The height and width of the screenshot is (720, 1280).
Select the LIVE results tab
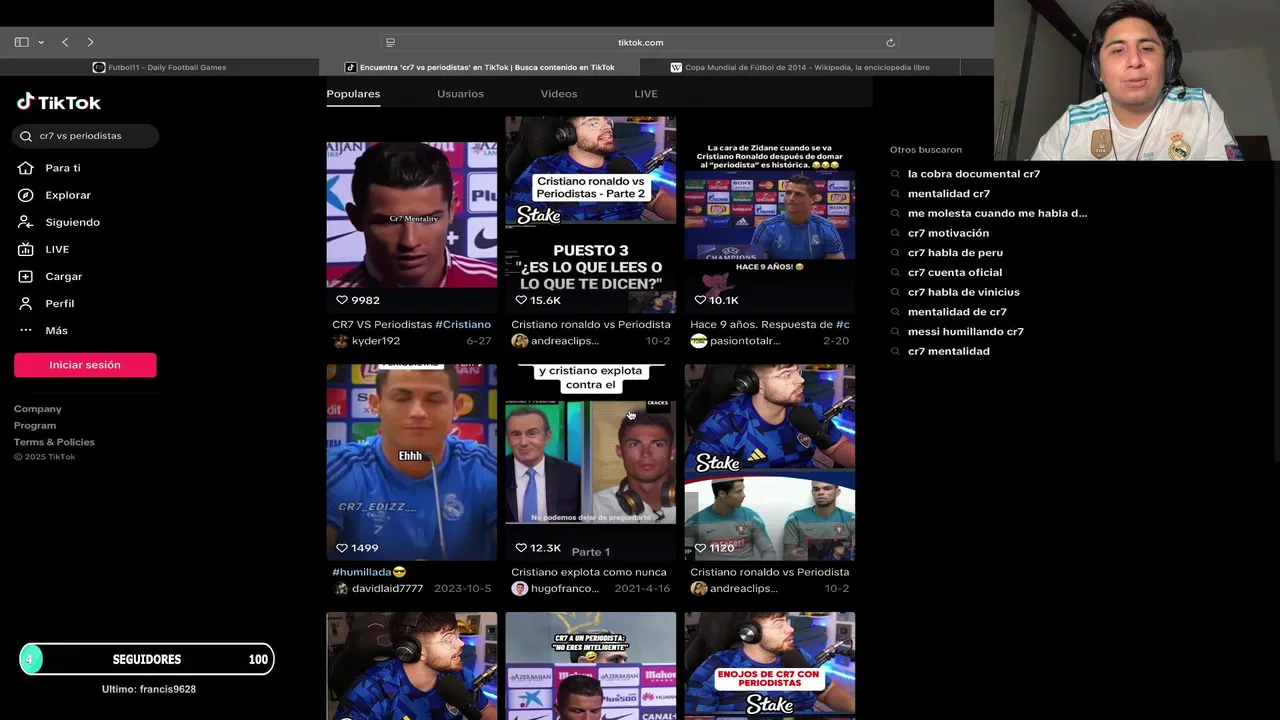(646, 94)
